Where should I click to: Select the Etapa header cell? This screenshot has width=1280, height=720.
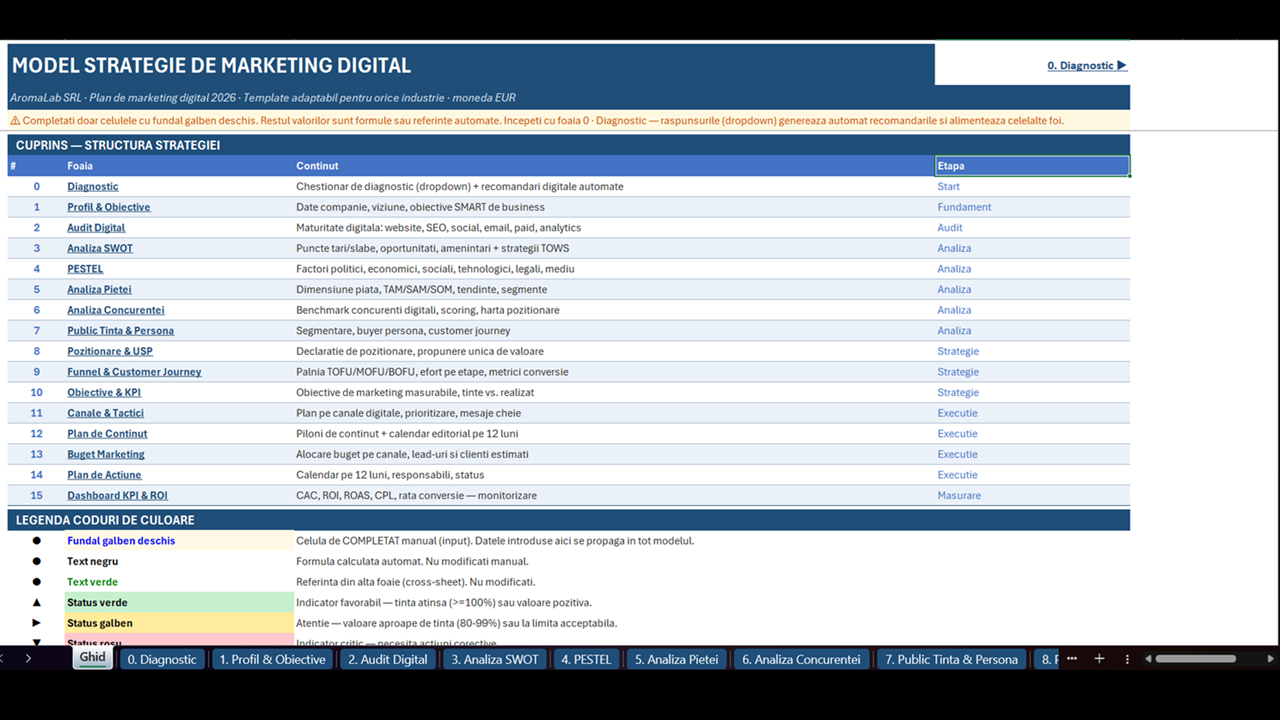click(1032, 166)
